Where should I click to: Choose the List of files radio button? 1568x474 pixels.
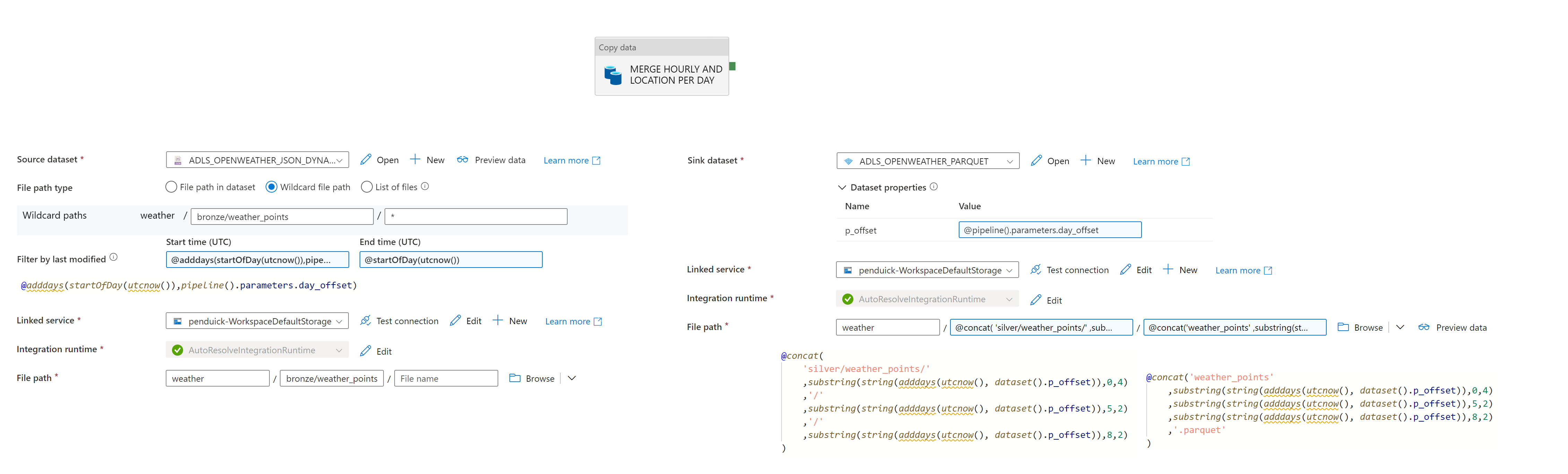click(367, 187)
